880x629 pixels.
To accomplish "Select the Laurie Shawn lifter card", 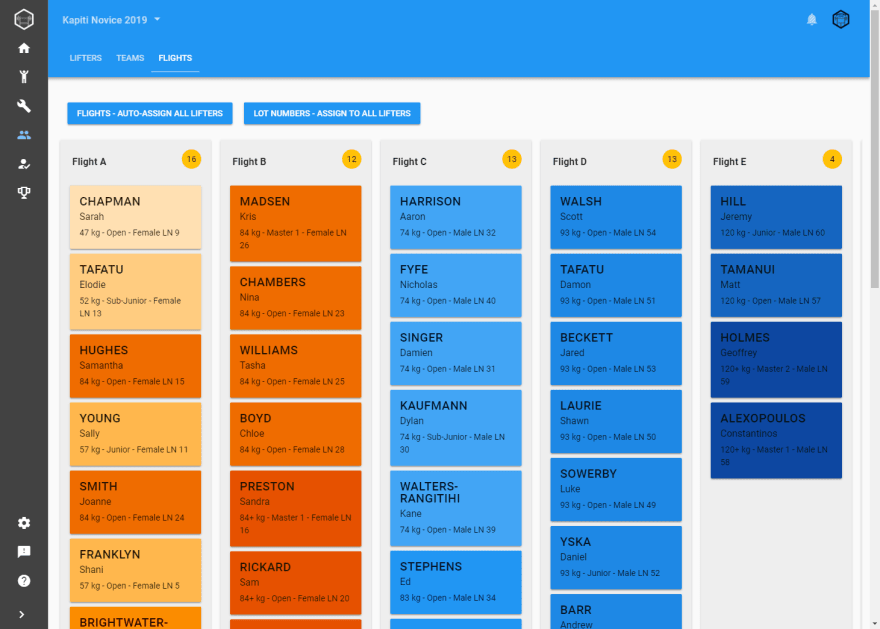I will (616, 421).
